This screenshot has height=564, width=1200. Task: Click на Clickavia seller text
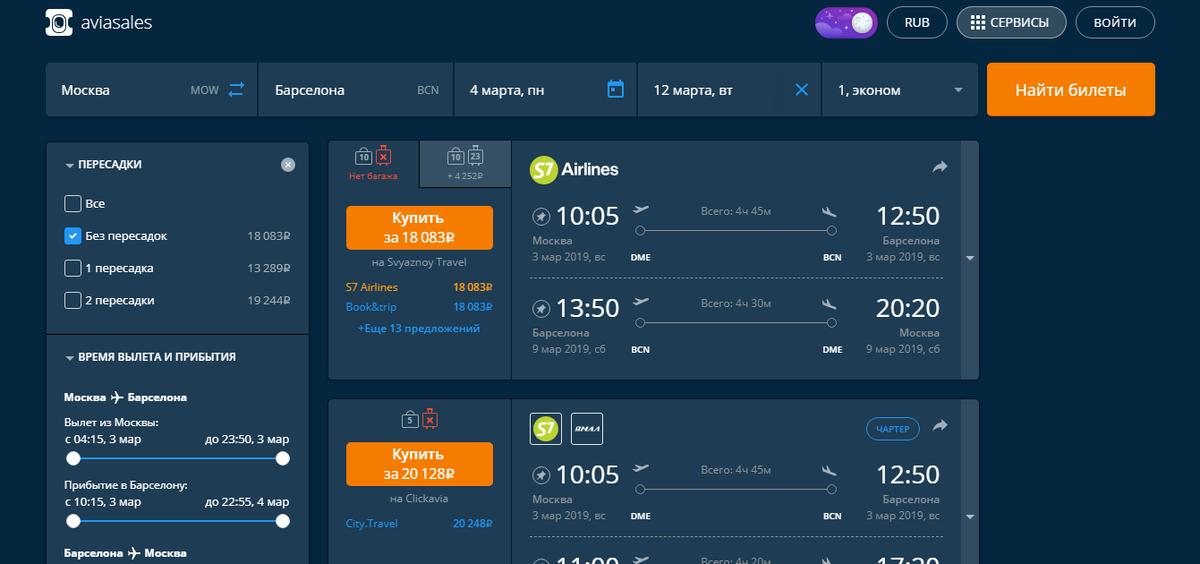coord(420,499)
